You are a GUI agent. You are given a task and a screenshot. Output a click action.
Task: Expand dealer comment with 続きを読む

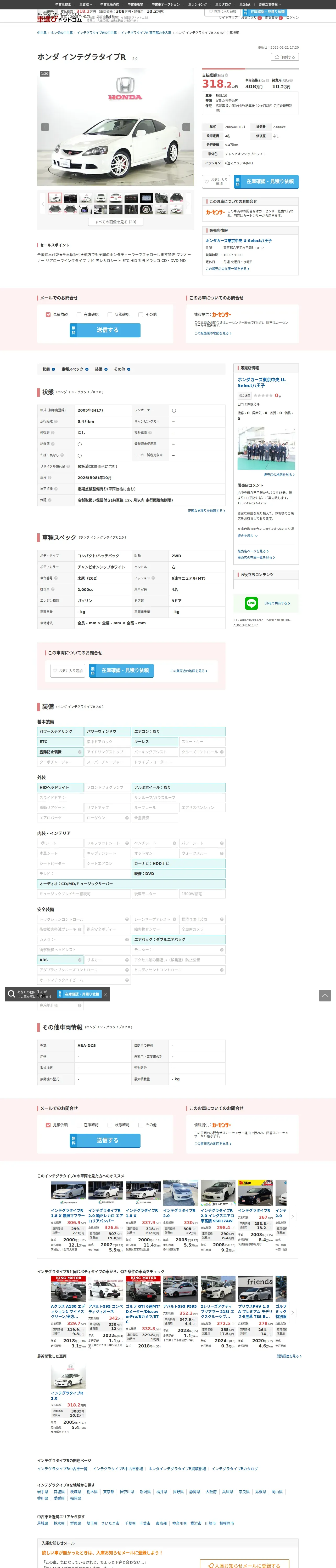click(248, 536)
